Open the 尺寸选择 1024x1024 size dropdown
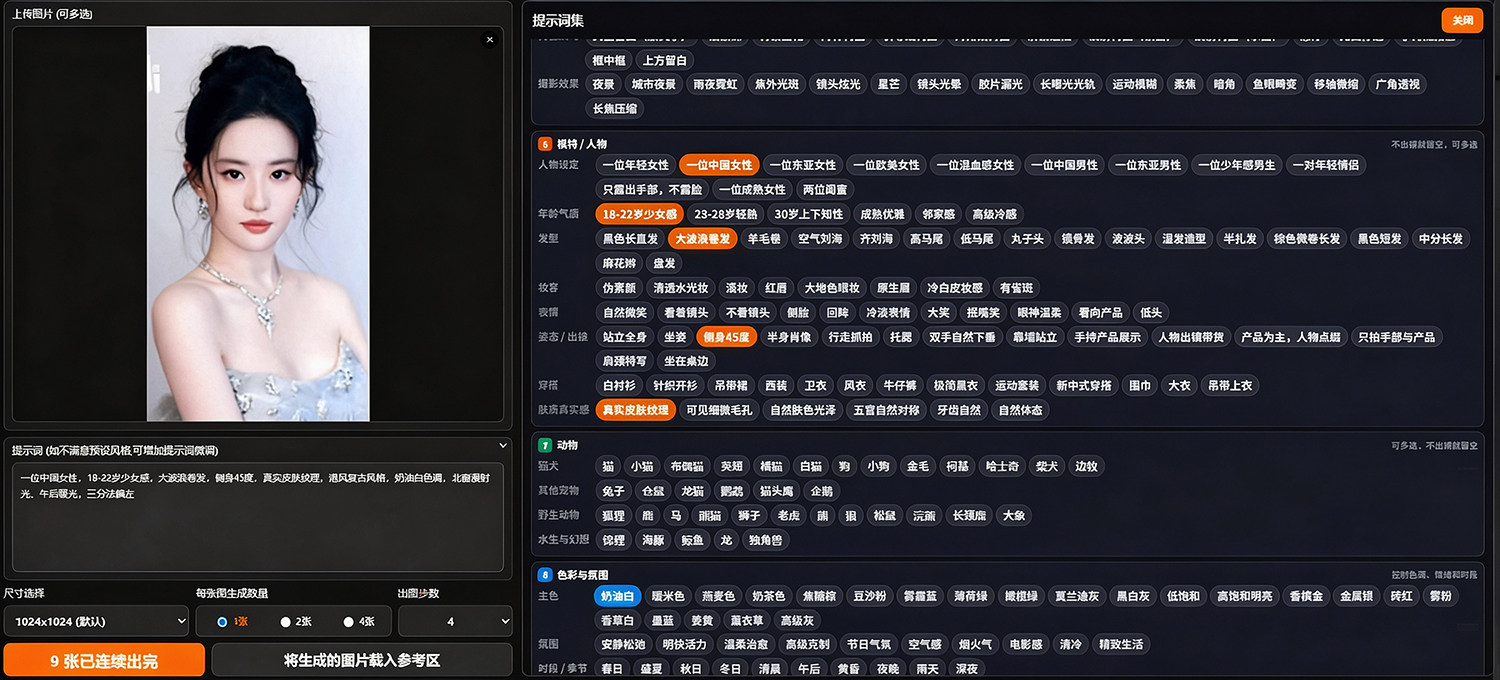Image resolution: width=1500 pixels, height=680 pixels. pos(96,621)
